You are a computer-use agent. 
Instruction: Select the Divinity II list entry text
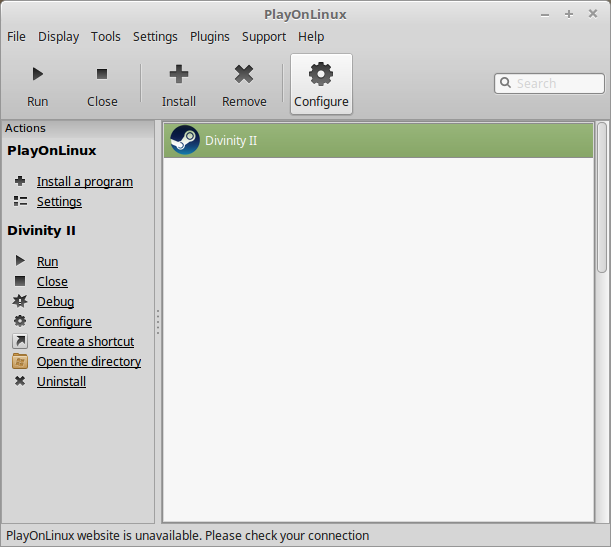tap(231, 141)
